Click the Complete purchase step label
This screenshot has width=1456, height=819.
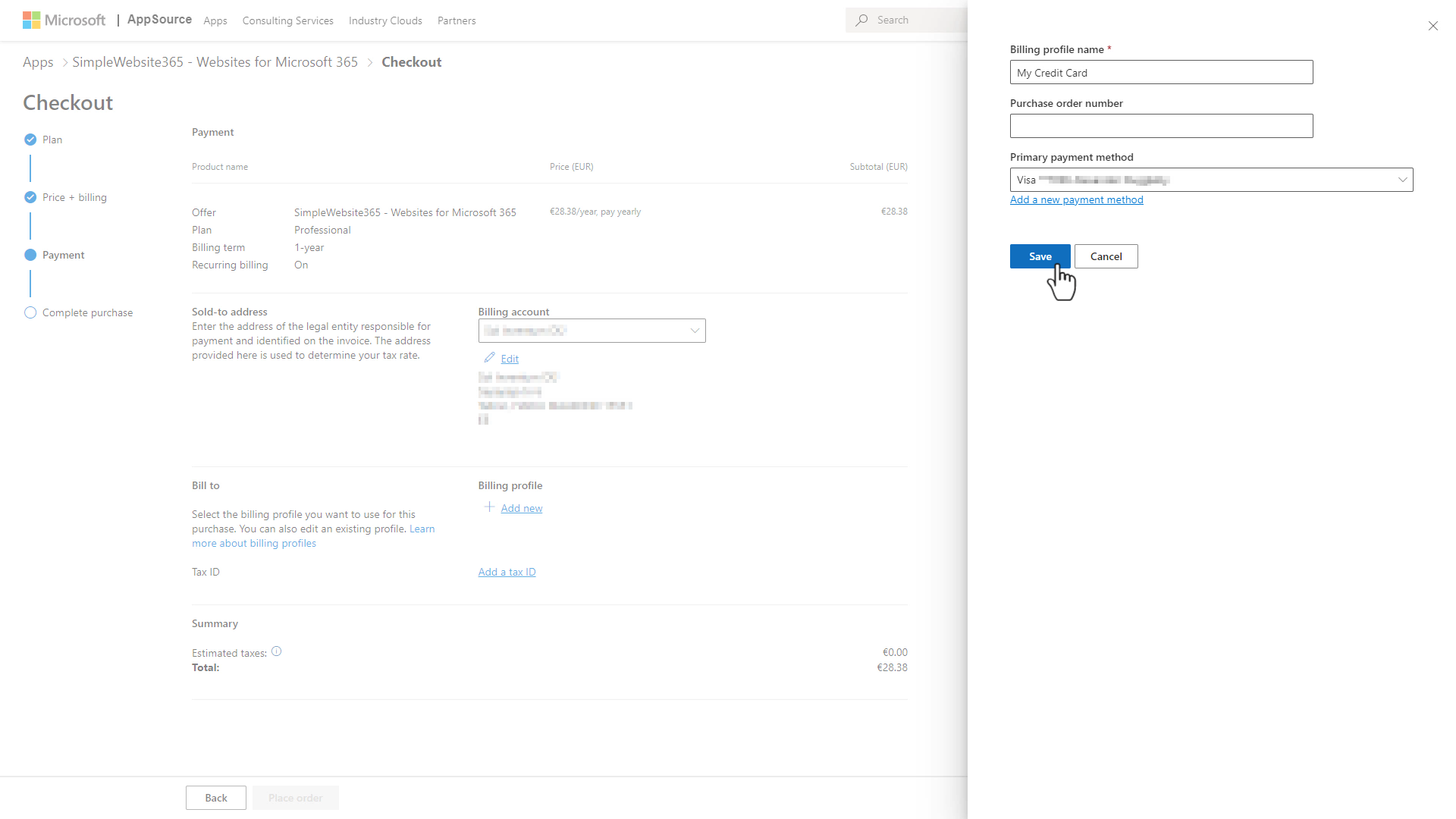(87, 312)
